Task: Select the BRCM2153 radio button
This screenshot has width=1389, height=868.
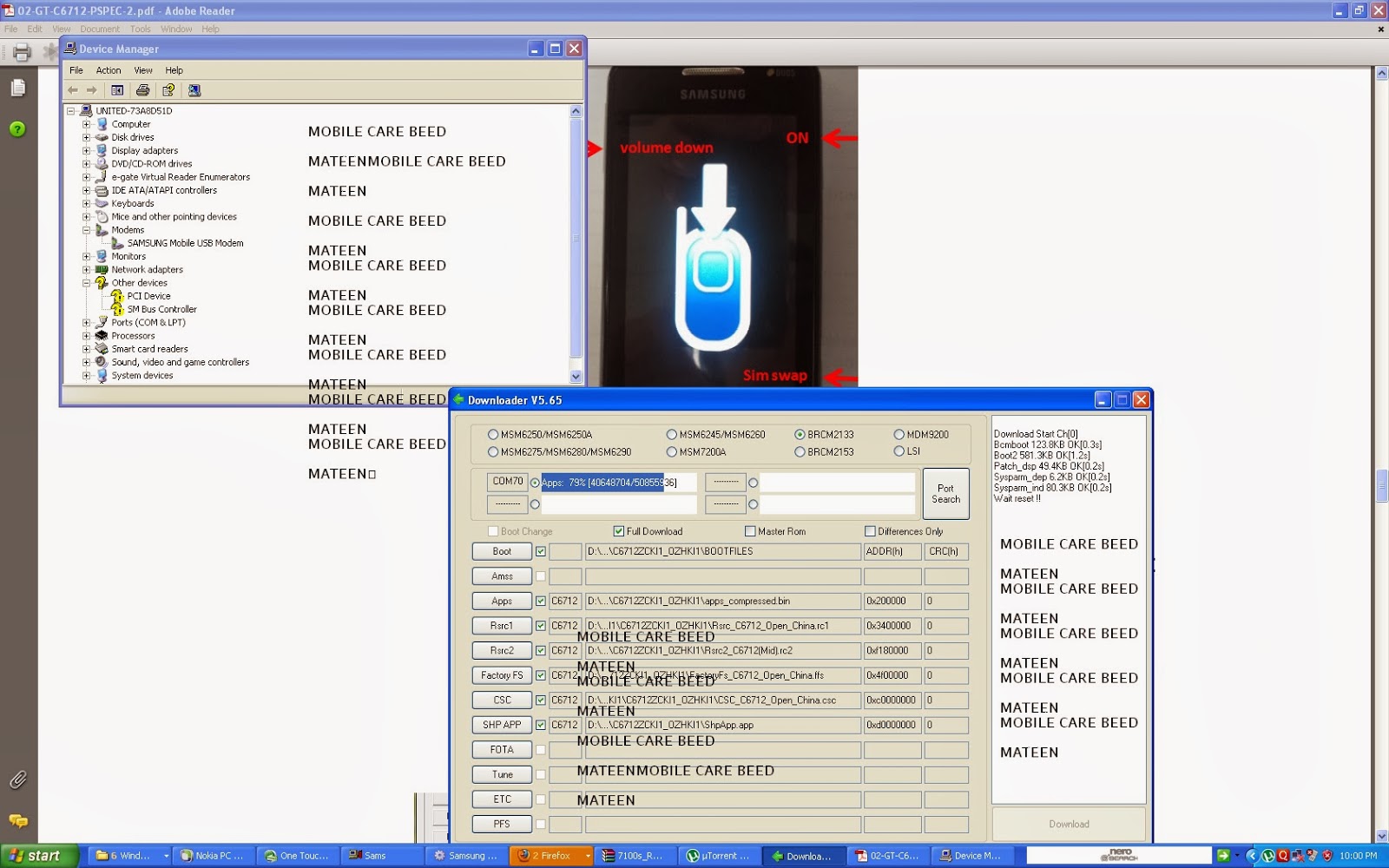Action: 800,451
